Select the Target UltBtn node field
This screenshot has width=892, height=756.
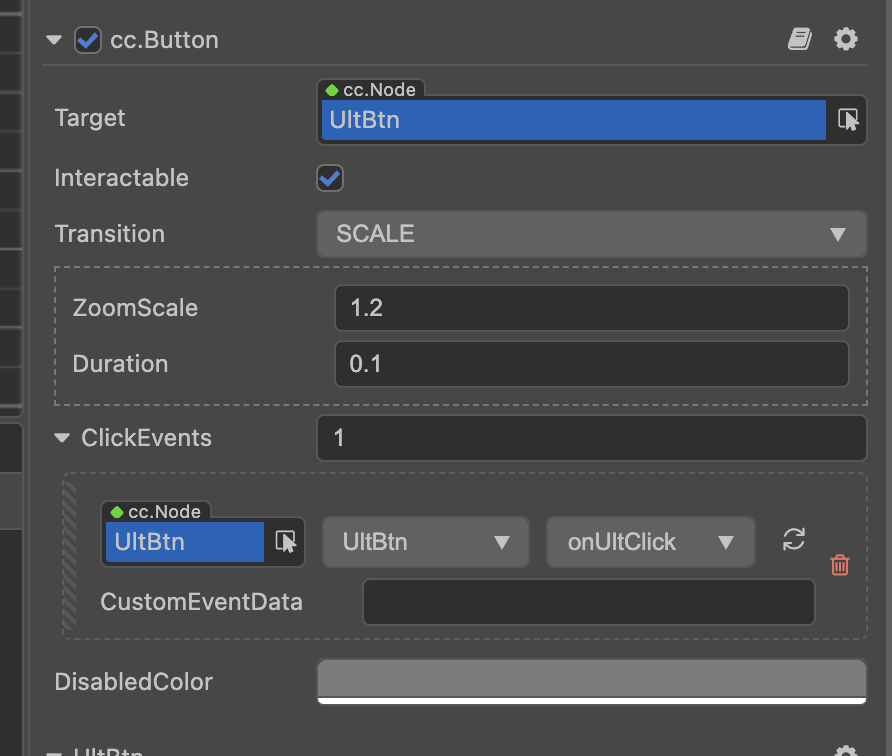tap(574, 120)
